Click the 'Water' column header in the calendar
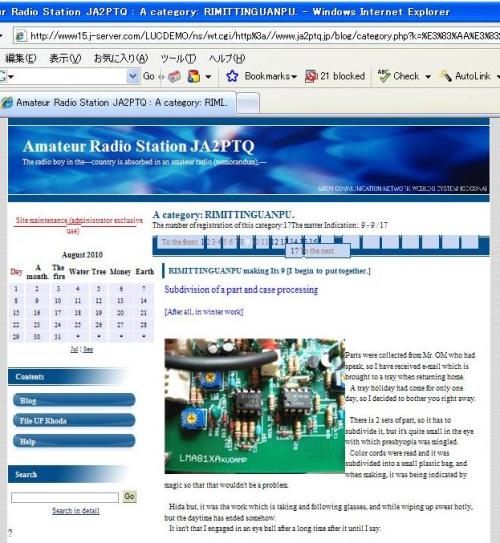Screen dimensions: 500x543 tap(79, 272)
